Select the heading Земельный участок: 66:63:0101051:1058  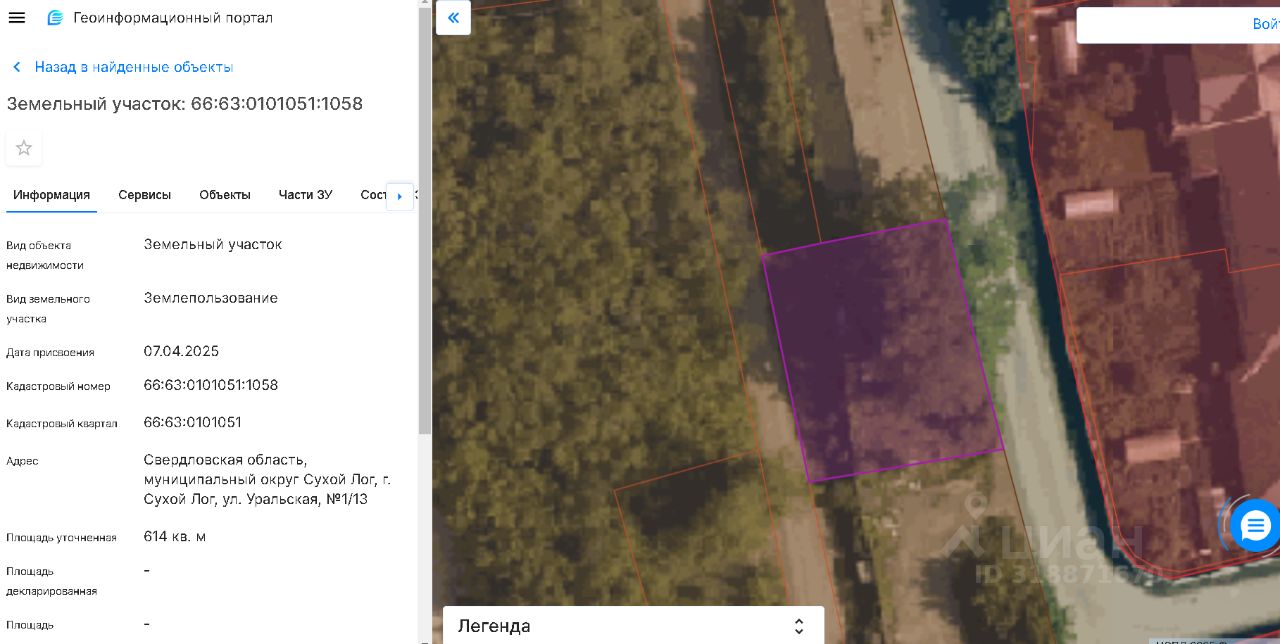[185, 104]
